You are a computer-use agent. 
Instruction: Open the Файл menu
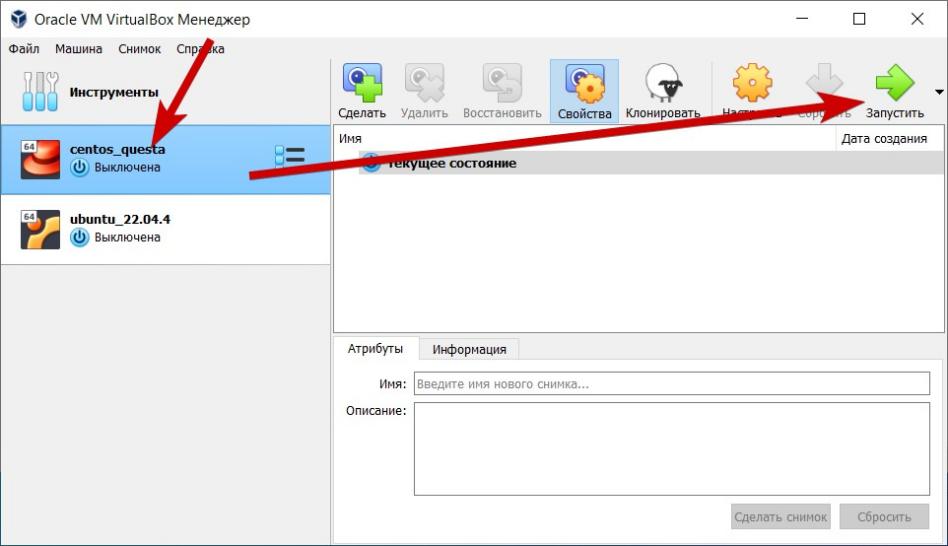(x=24, y=48)
